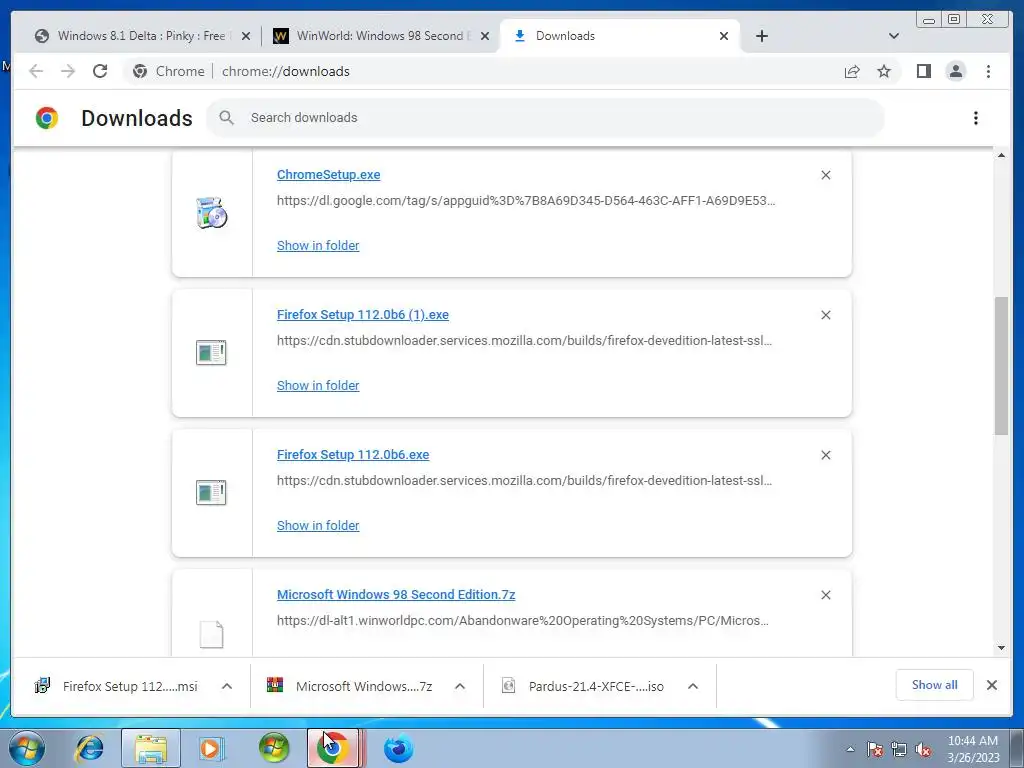This screenshot has height=768, width=1024.
Task: Remove Microsoft Windows 98 Second Edition.7z entry
Action: [825, 595]
